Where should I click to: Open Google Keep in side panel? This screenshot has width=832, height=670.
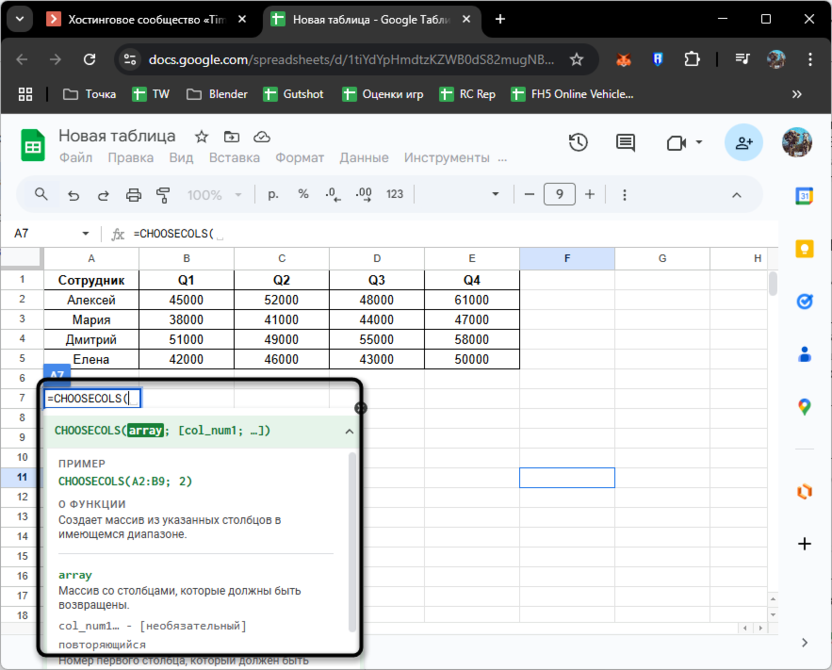(x=804, y=249)
